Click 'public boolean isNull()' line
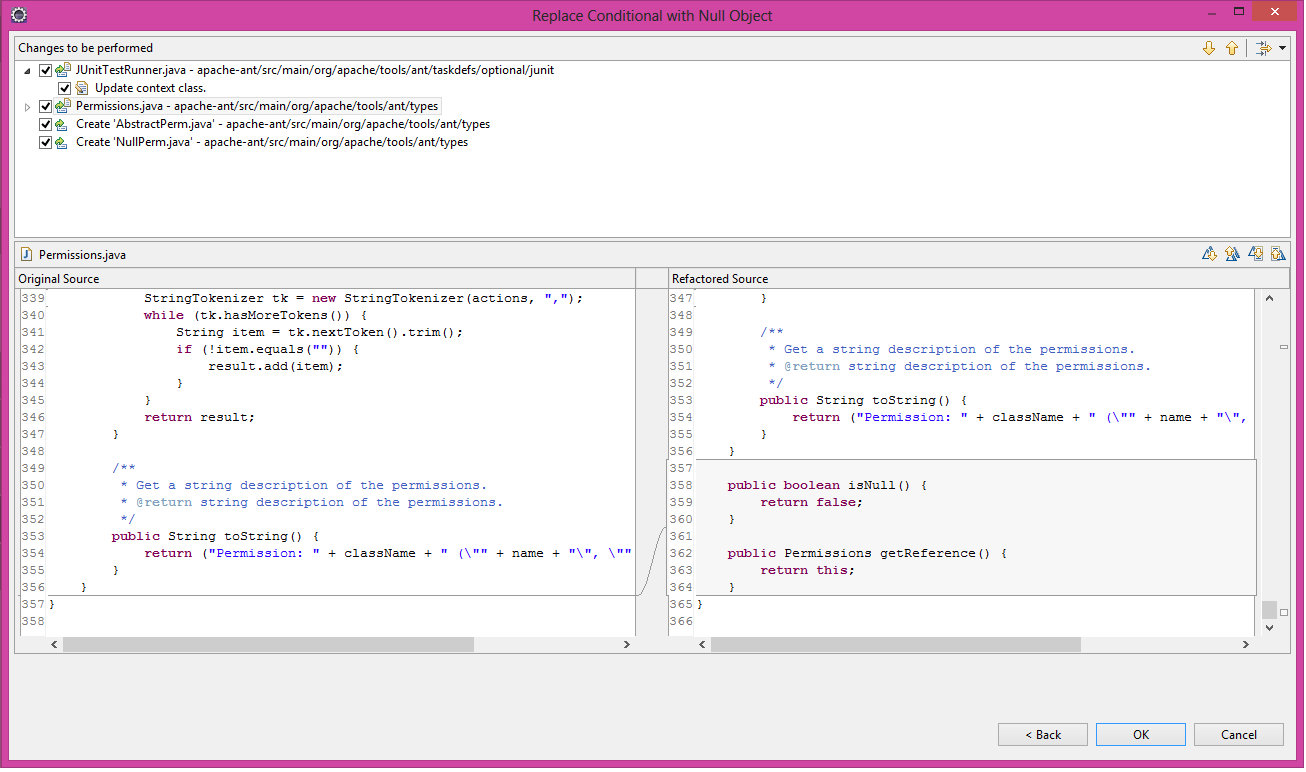Viewport: 1306px width, 772px height. [x=827, y=485]
